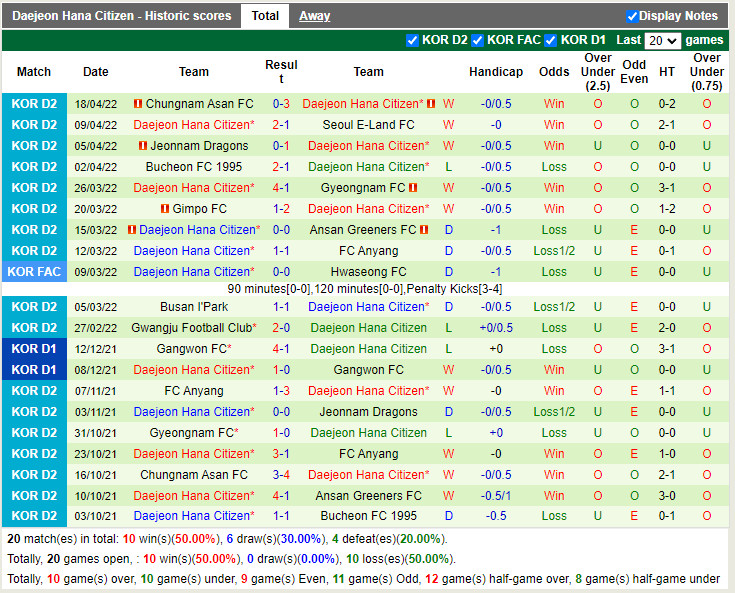Click the Odds column header
Viewport: 735px width, 593px height.
554,72
